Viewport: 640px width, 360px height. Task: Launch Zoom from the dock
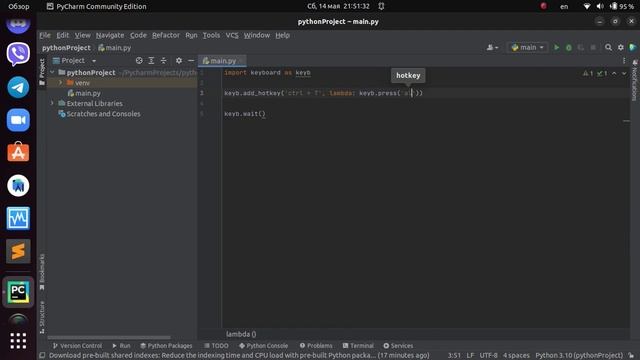(x=18, y=120)
